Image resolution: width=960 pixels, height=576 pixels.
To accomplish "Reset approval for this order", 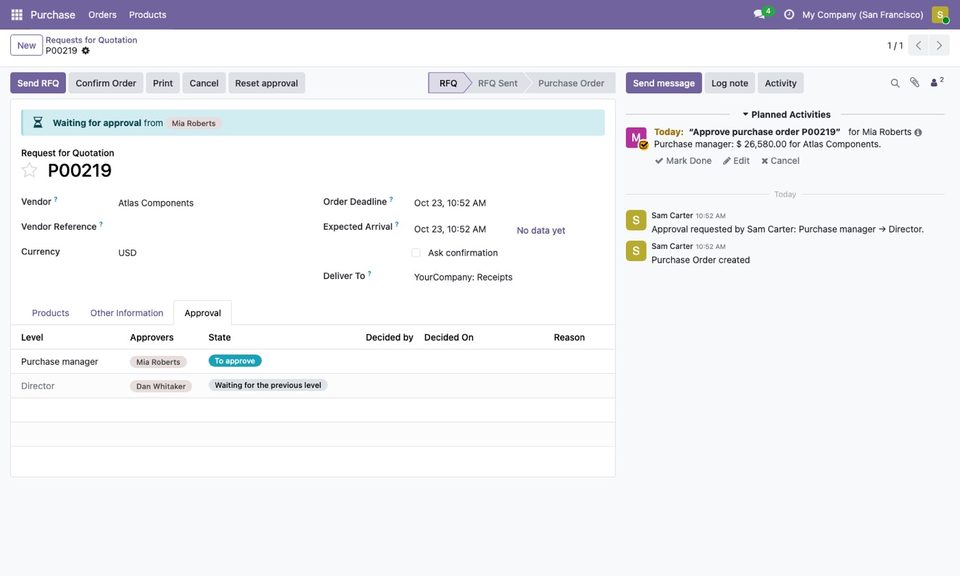I will coord(266,83).
